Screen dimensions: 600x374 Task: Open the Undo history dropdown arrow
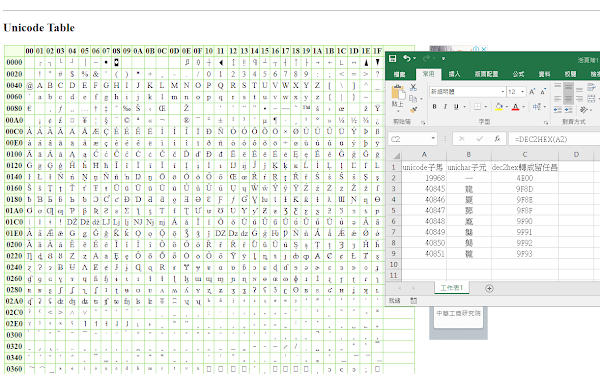[414, 59]
